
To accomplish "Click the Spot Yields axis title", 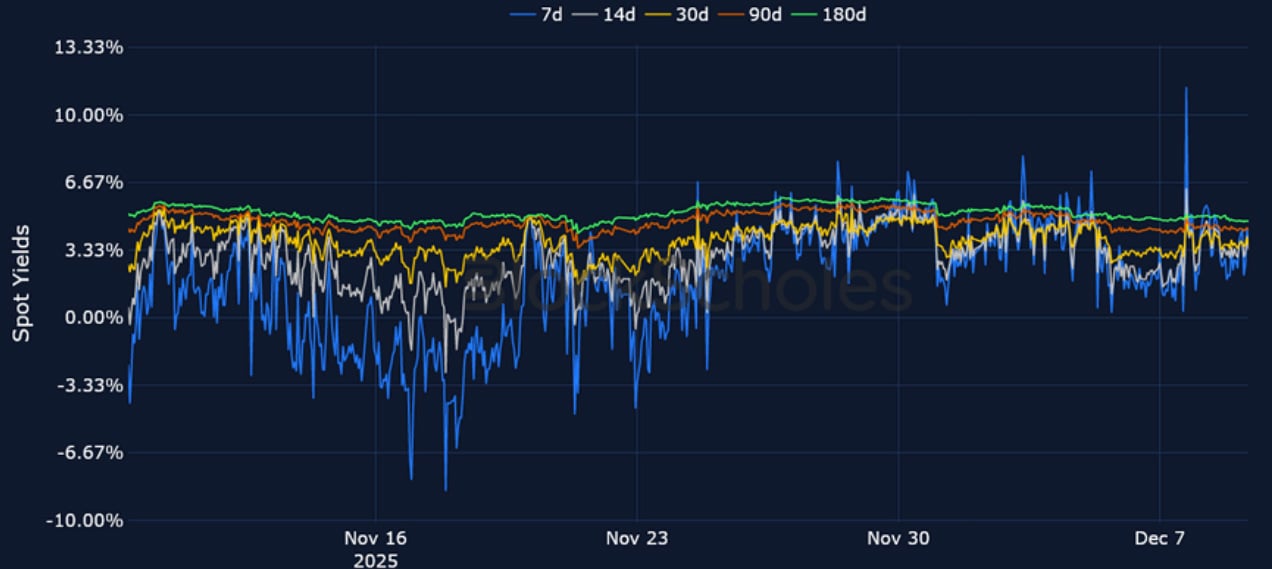I will (21, 283).
